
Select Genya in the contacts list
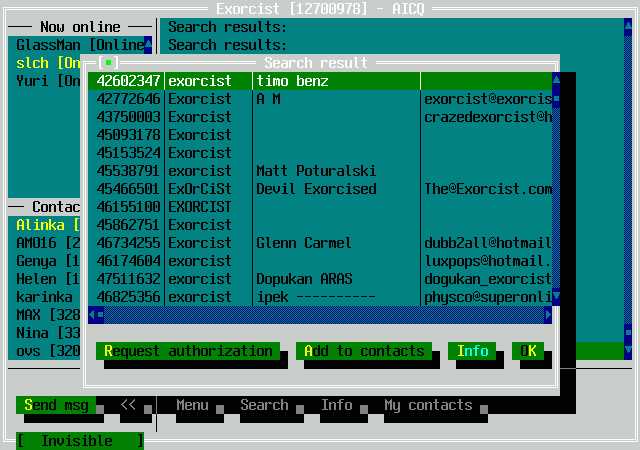(44, 261)
